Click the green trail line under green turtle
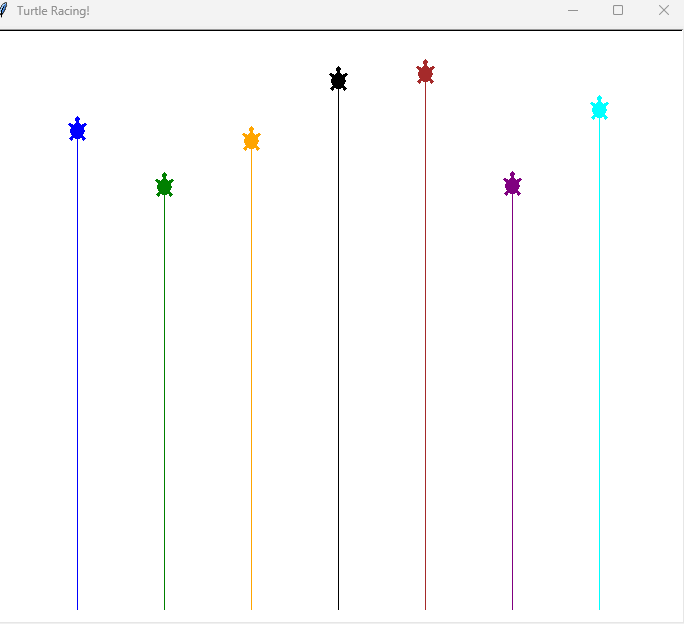 click(x=164, y=400)
